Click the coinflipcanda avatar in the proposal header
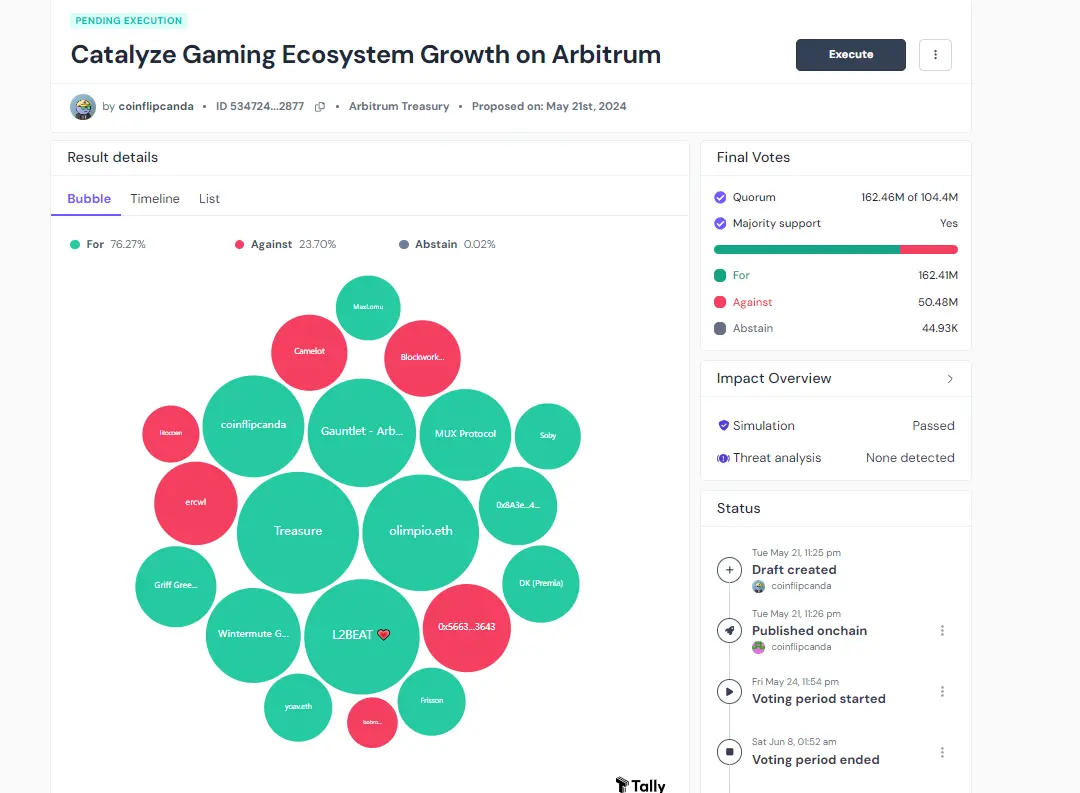 click(83, 106)
